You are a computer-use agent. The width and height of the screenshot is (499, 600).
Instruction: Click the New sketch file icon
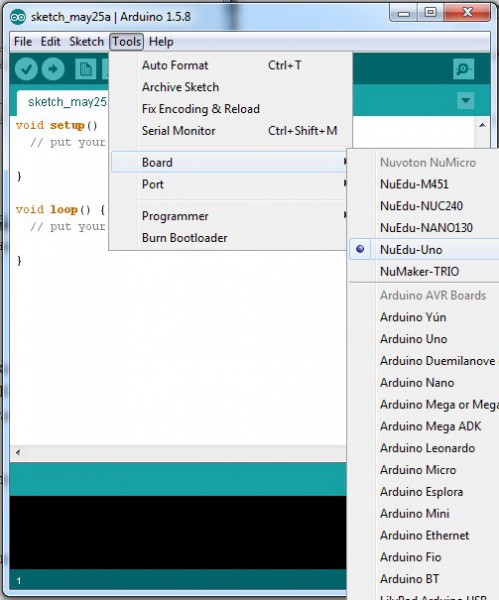(x=85, y=69)
